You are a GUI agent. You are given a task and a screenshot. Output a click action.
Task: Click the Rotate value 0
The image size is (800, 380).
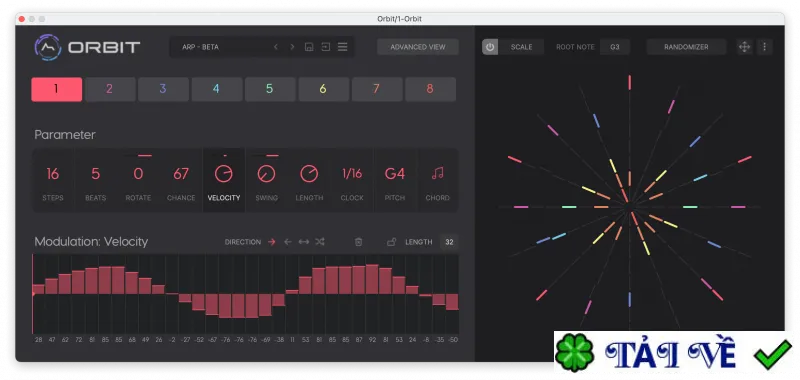click(x=138, y=174)
